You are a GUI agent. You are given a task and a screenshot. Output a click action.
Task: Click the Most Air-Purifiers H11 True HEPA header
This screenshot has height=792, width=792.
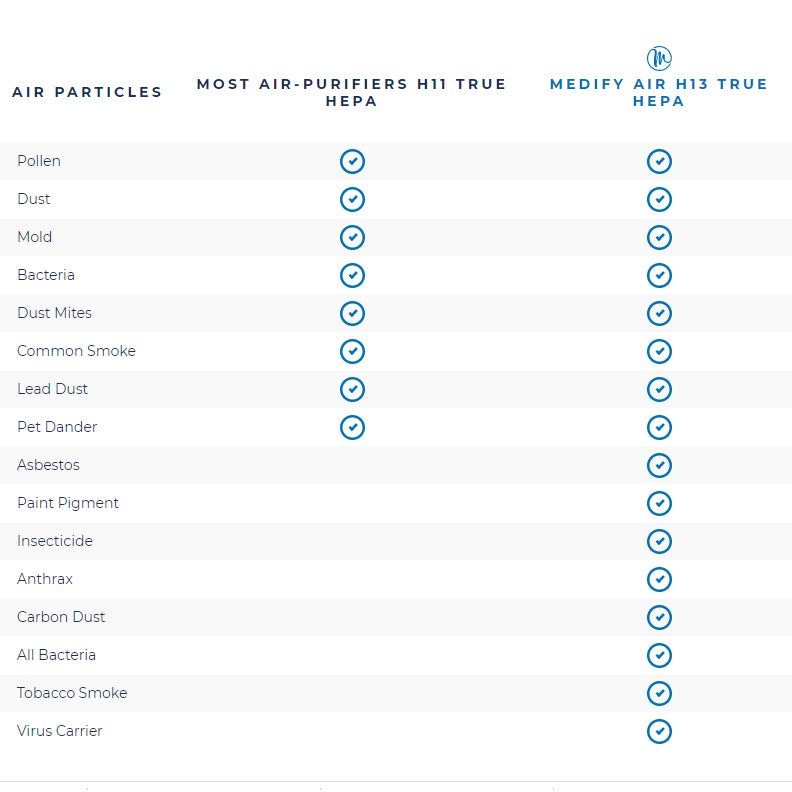click(x=352, y=92)
